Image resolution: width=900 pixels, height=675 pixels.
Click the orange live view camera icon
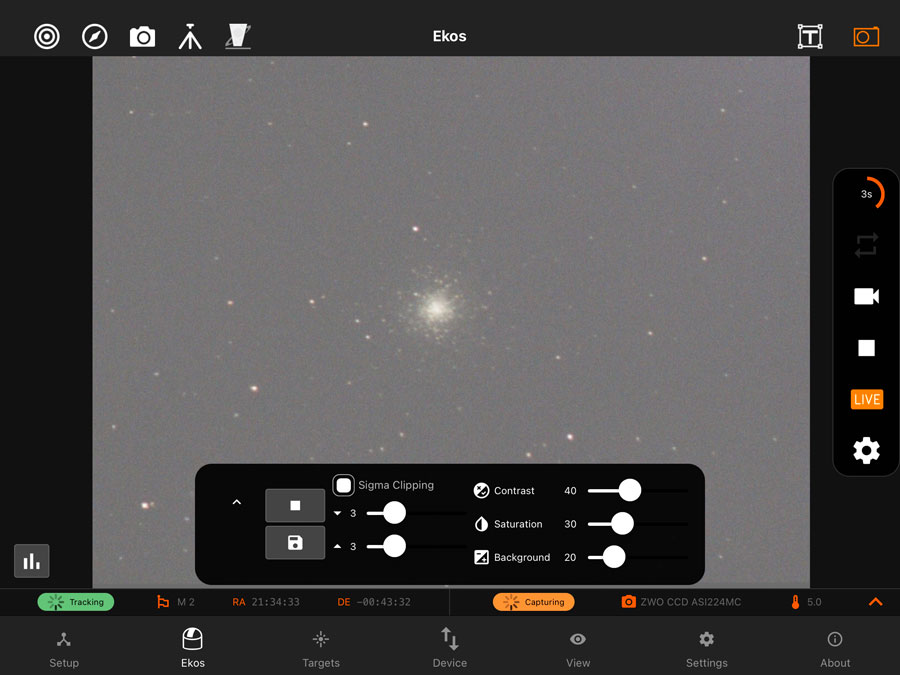(866, 37)
